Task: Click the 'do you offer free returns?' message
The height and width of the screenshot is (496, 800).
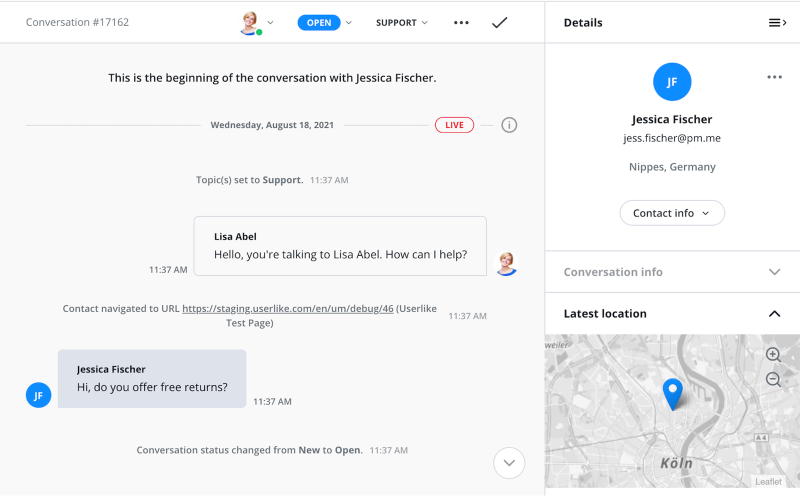Action: click(x=152, y=379)
